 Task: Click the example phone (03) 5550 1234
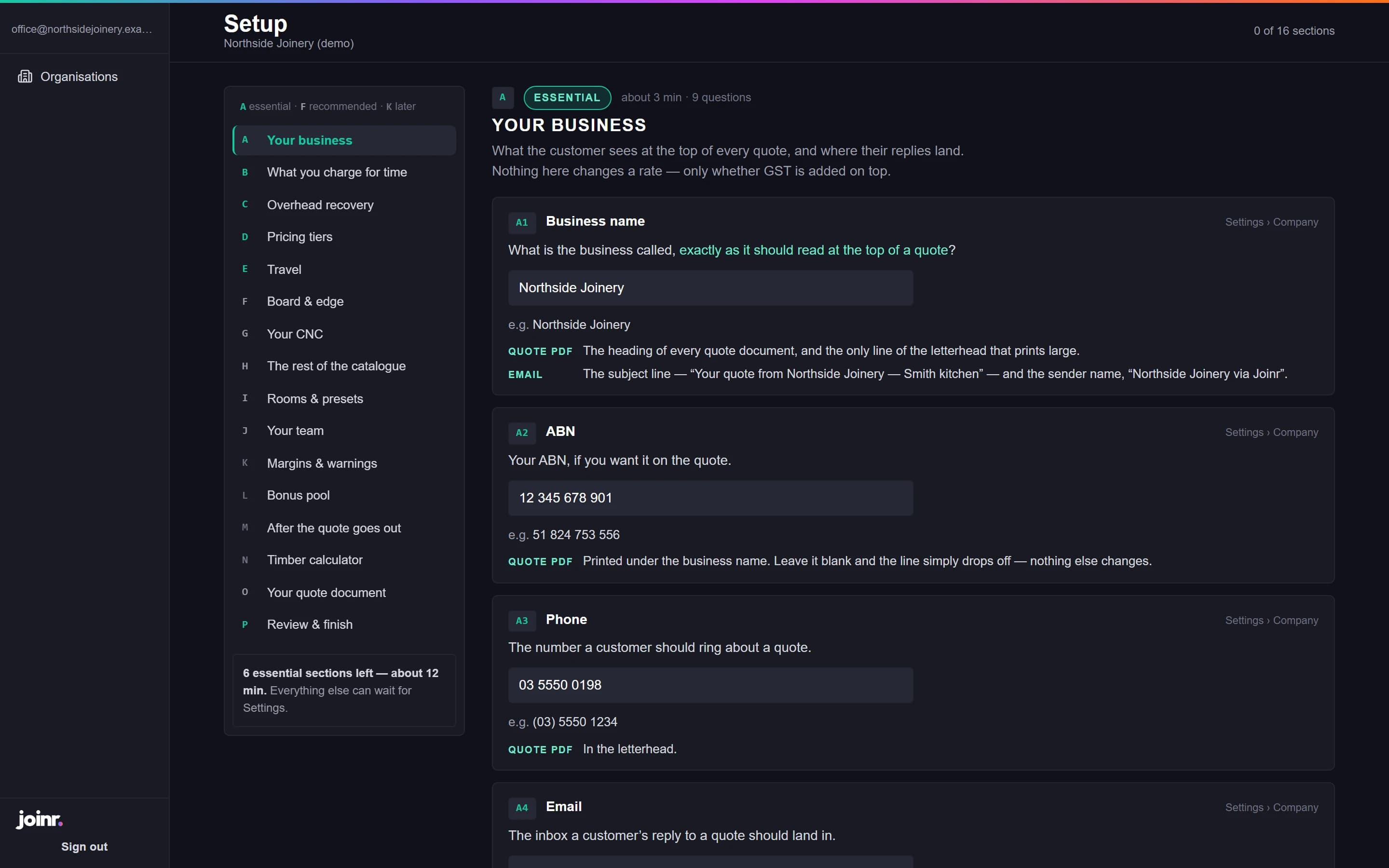[574, 721]
